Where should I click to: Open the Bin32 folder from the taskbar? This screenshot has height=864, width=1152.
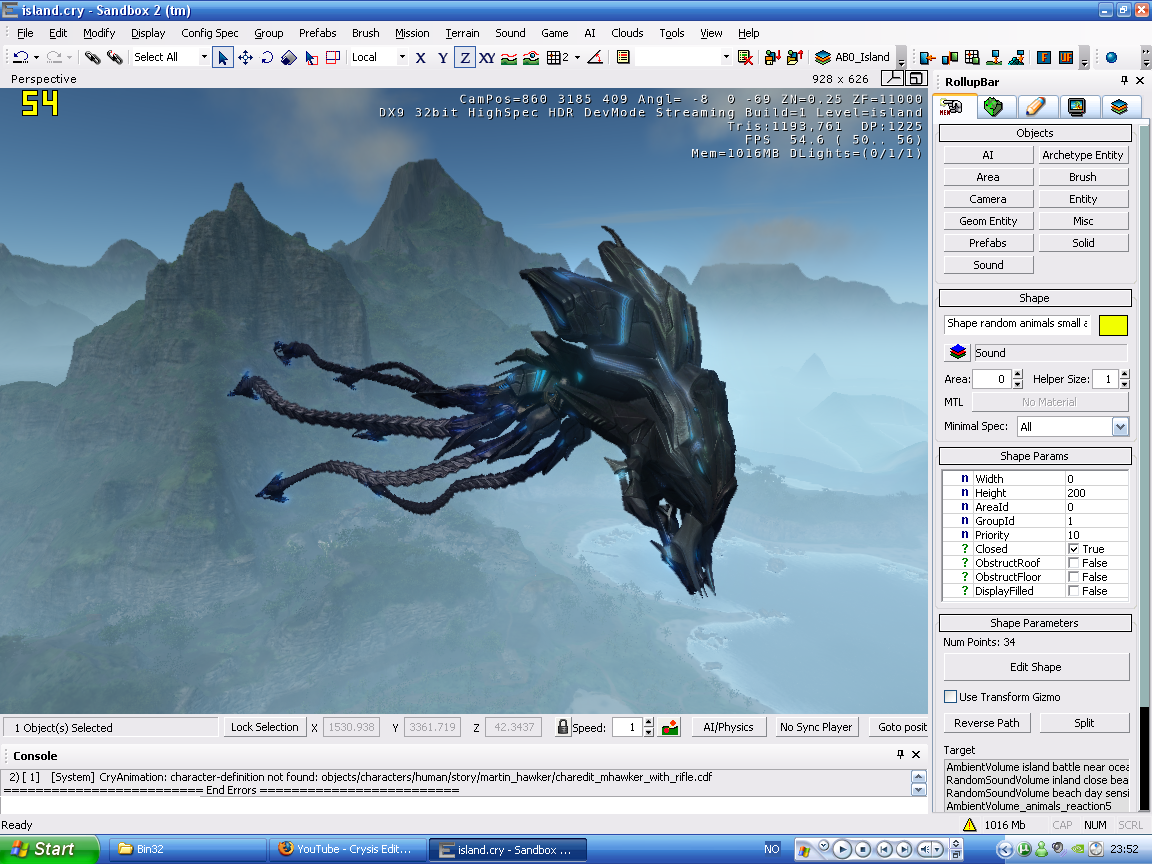[187, 849]
